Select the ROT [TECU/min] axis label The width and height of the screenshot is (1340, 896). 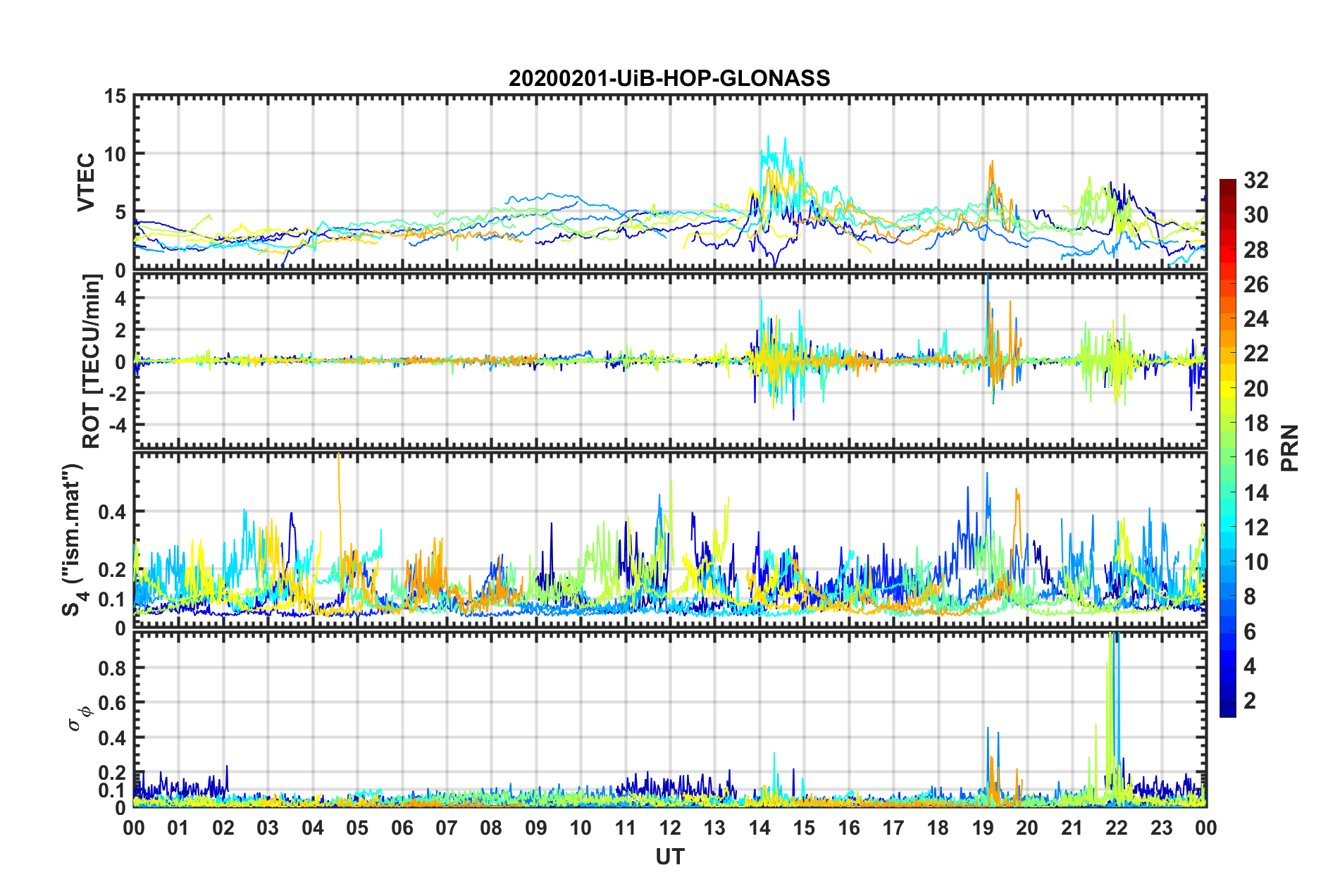point(92,361)
